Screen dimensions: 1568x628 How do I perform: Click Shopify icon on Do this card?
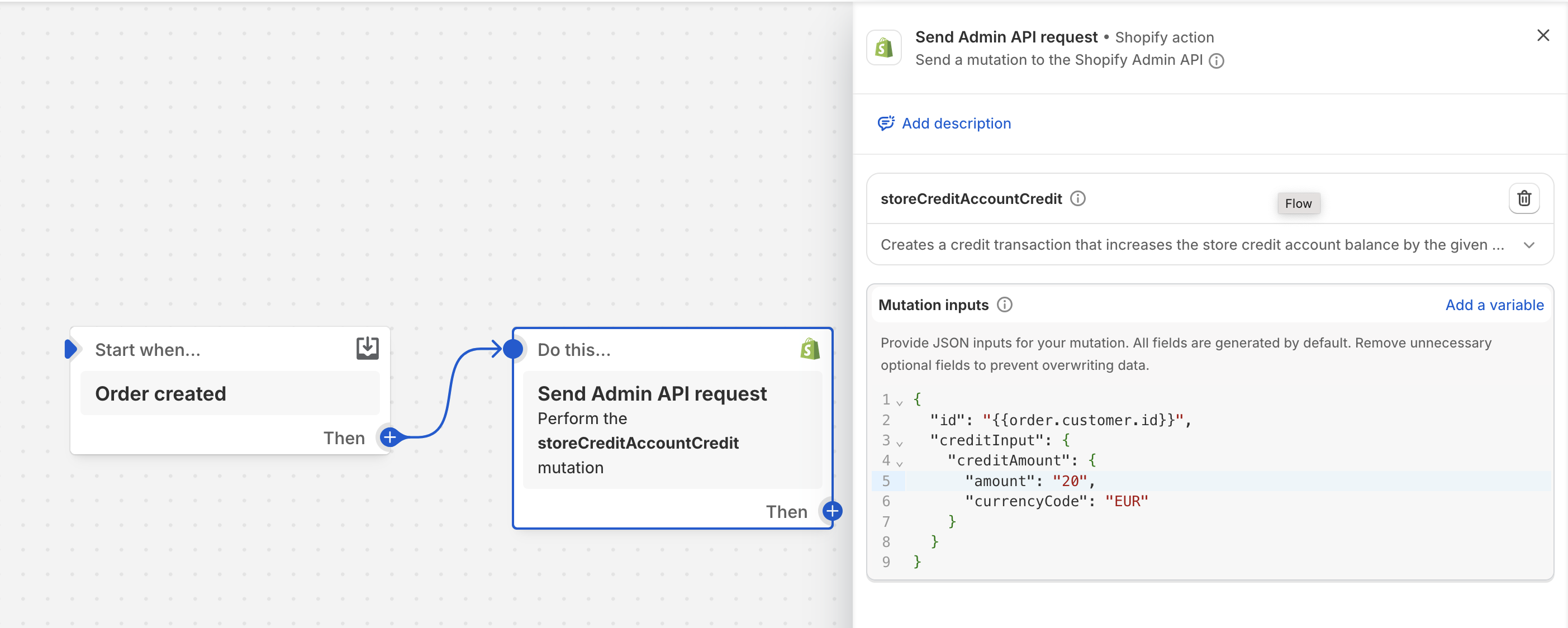pos(810,349)
